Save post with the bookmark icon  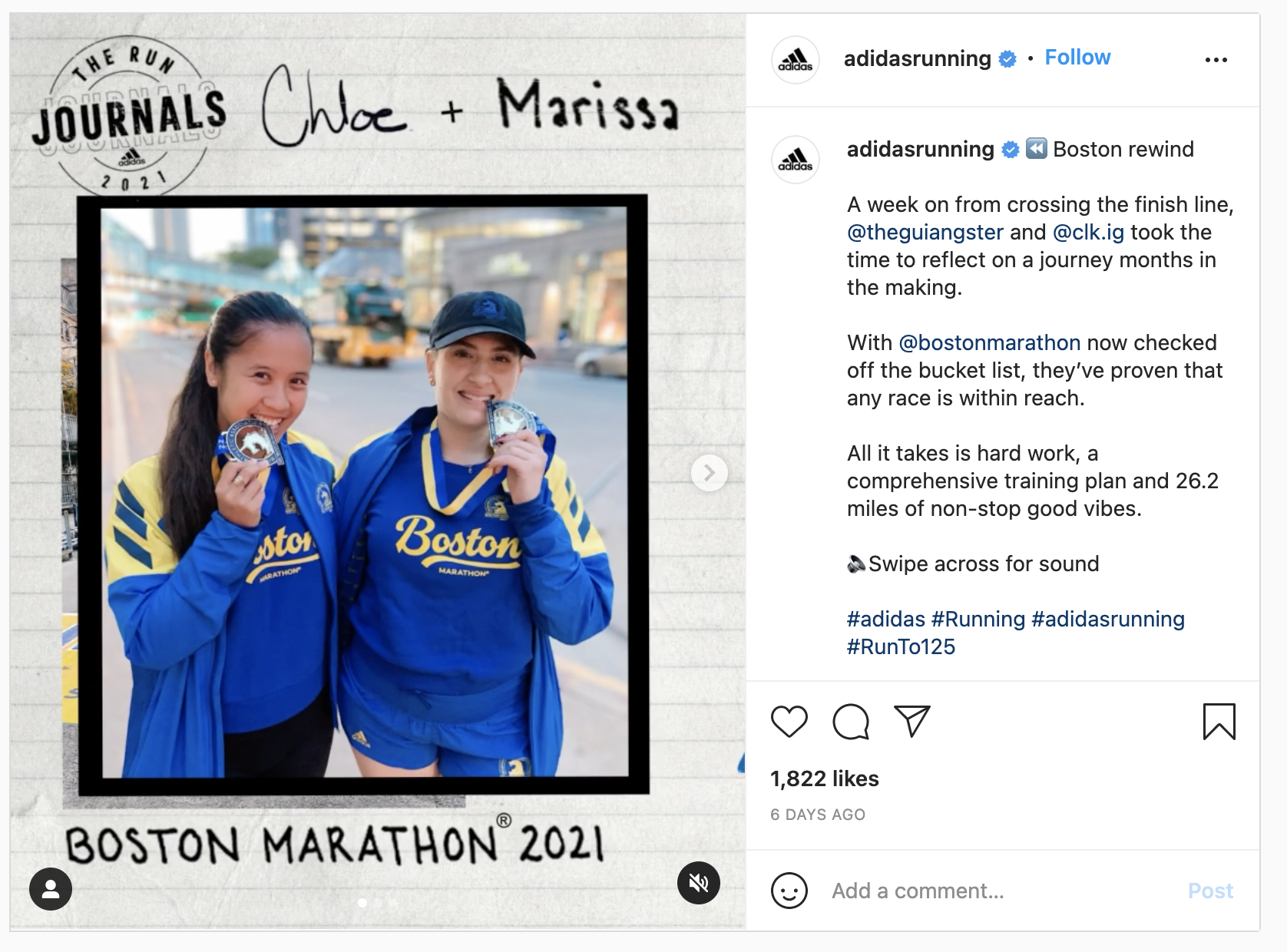pyautogui.click(x=1219, y=722)
